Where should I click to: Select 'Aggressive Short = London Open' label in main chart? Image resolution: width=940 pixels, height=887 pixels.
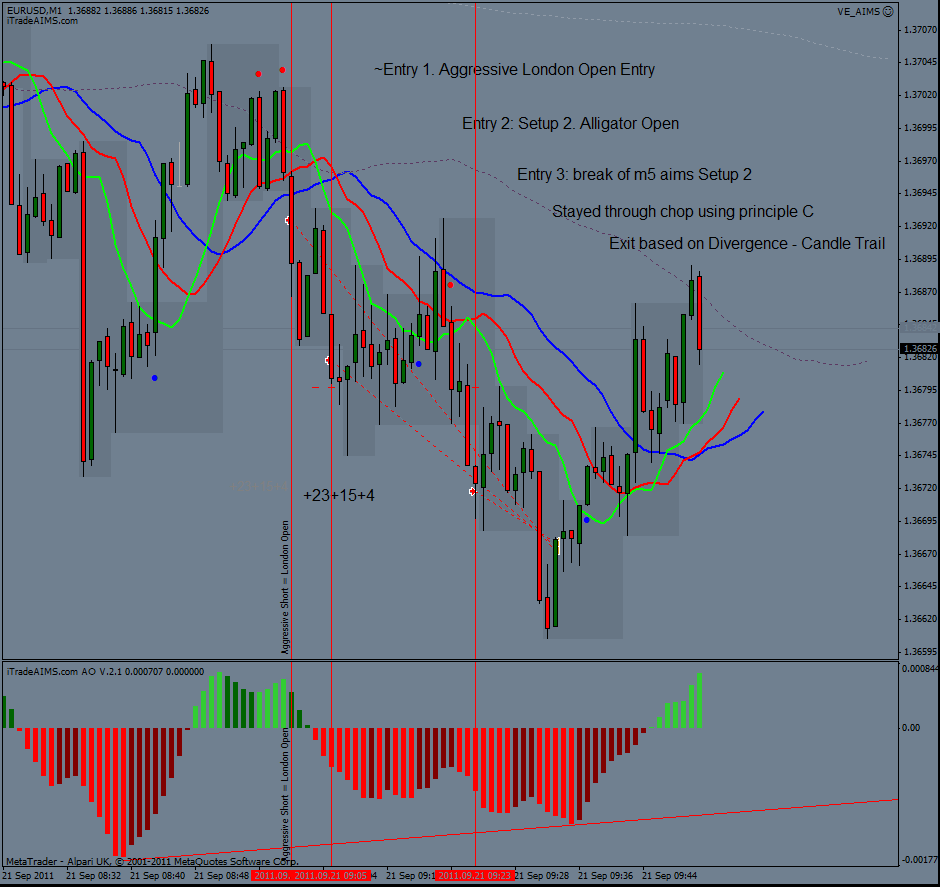tap(285, 587)
